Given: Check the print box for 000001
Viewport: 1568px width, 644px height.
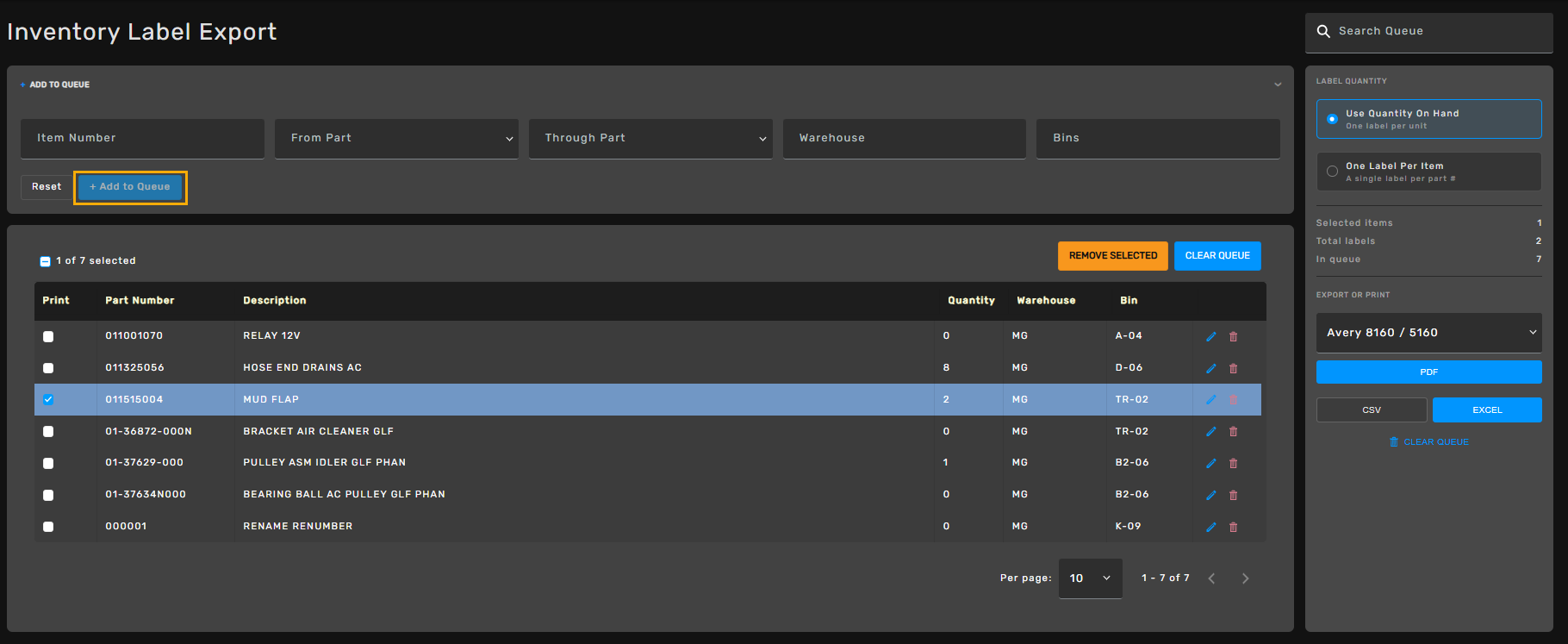Looking at the screenshot, I should (48, 527).
